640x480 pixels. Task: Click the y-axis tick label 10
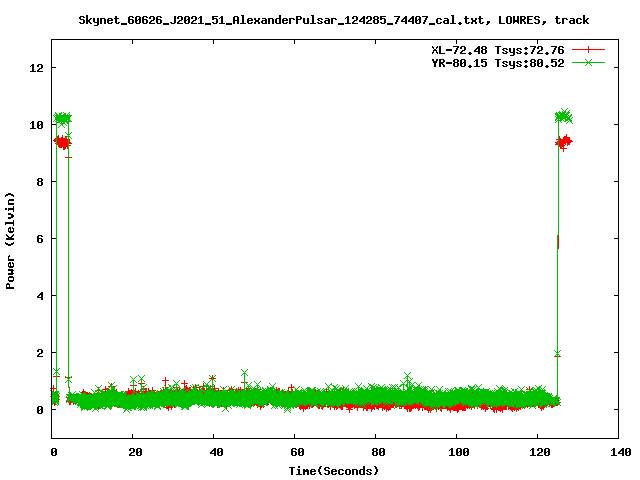[36, 124]
